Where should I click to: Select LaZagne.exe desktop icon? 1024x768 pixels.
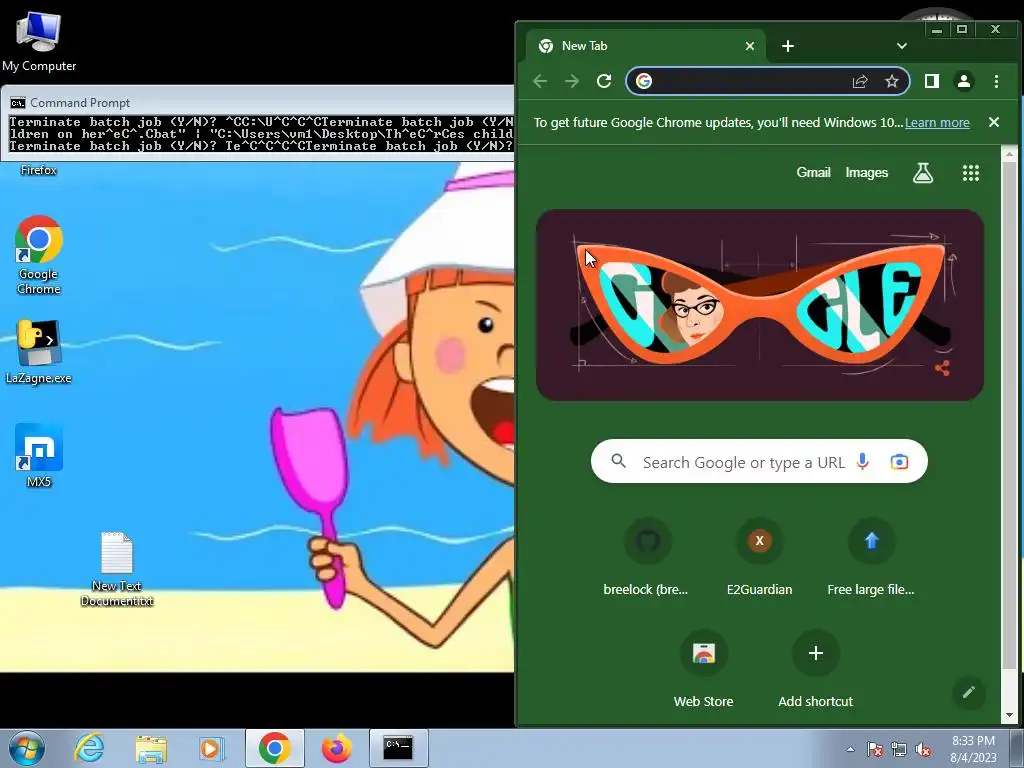pyautogui.click(x=39, y=351)
